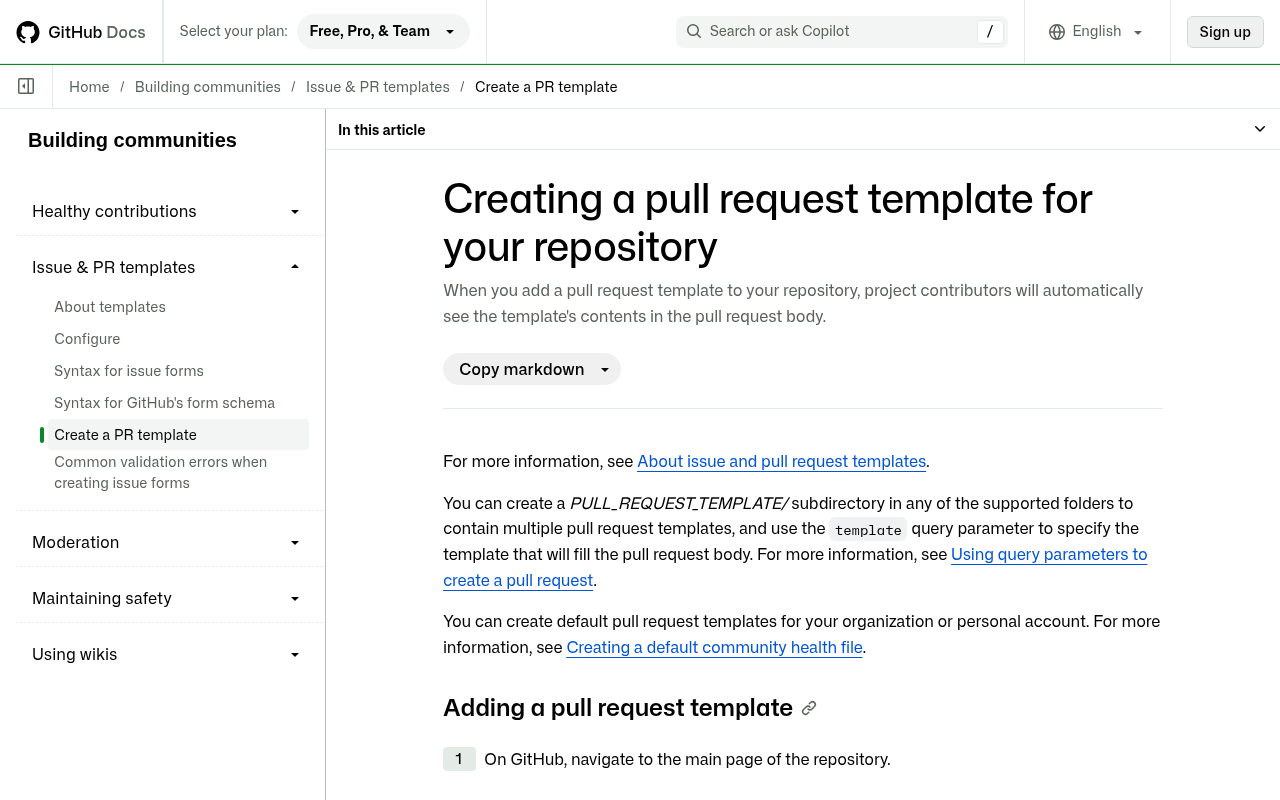Open Creating a default community health file link
Image resolution: width=1280 pixels, height=800 pixels.
point(714,647)
